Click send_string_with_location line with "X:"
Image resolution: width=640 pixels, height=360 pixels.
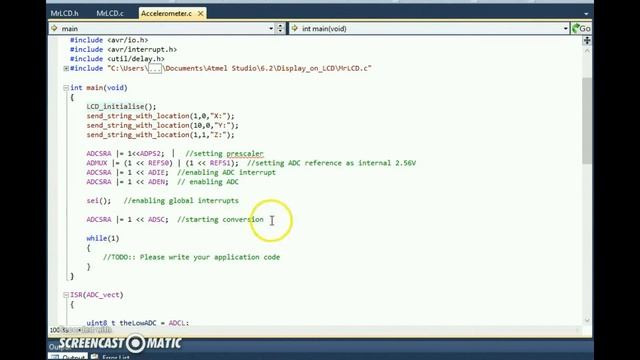point(160,116)
